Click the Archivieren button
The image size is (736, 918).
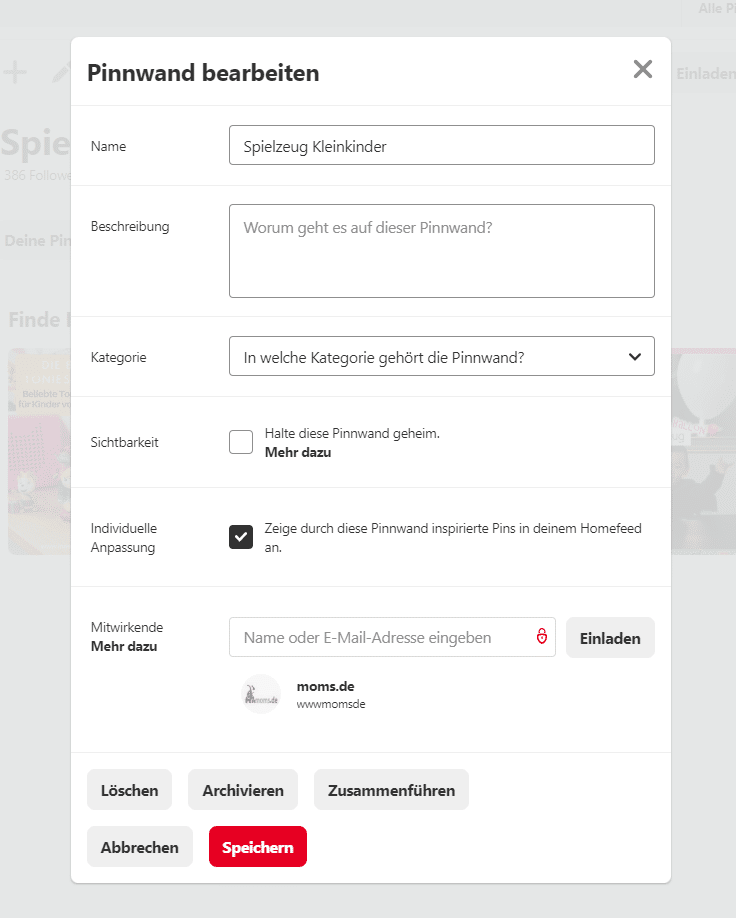click(x=243, y=790)
